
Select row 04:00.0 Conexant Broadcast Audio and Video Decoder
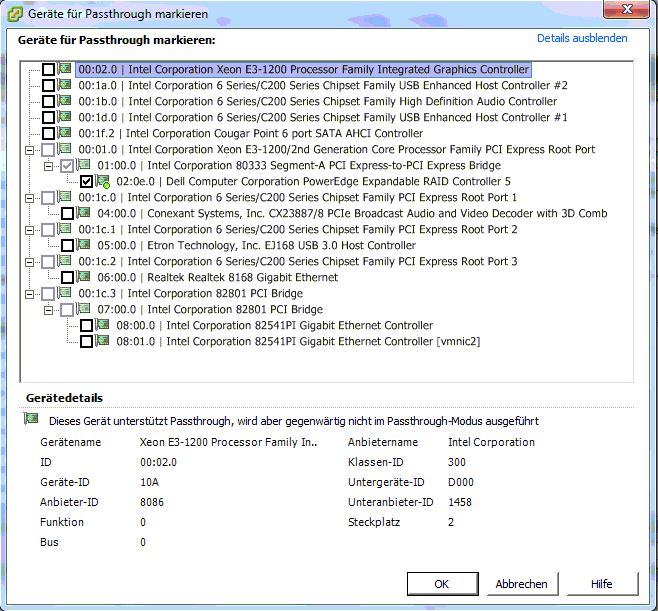pos(352,214)
